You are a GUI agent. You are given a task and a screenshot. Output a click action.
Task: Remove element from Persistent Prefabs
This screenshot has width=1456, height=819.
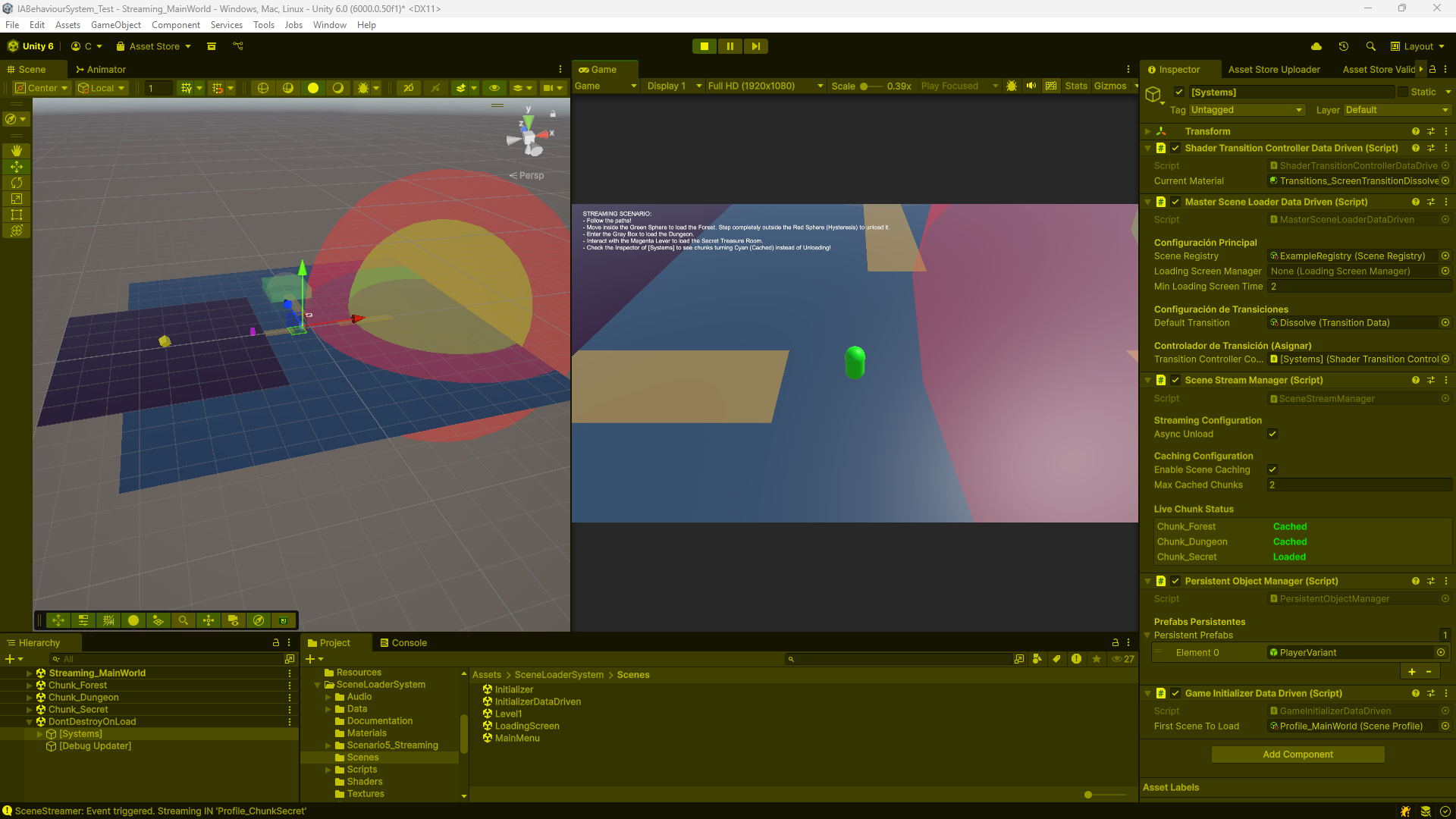(1429, 672)
